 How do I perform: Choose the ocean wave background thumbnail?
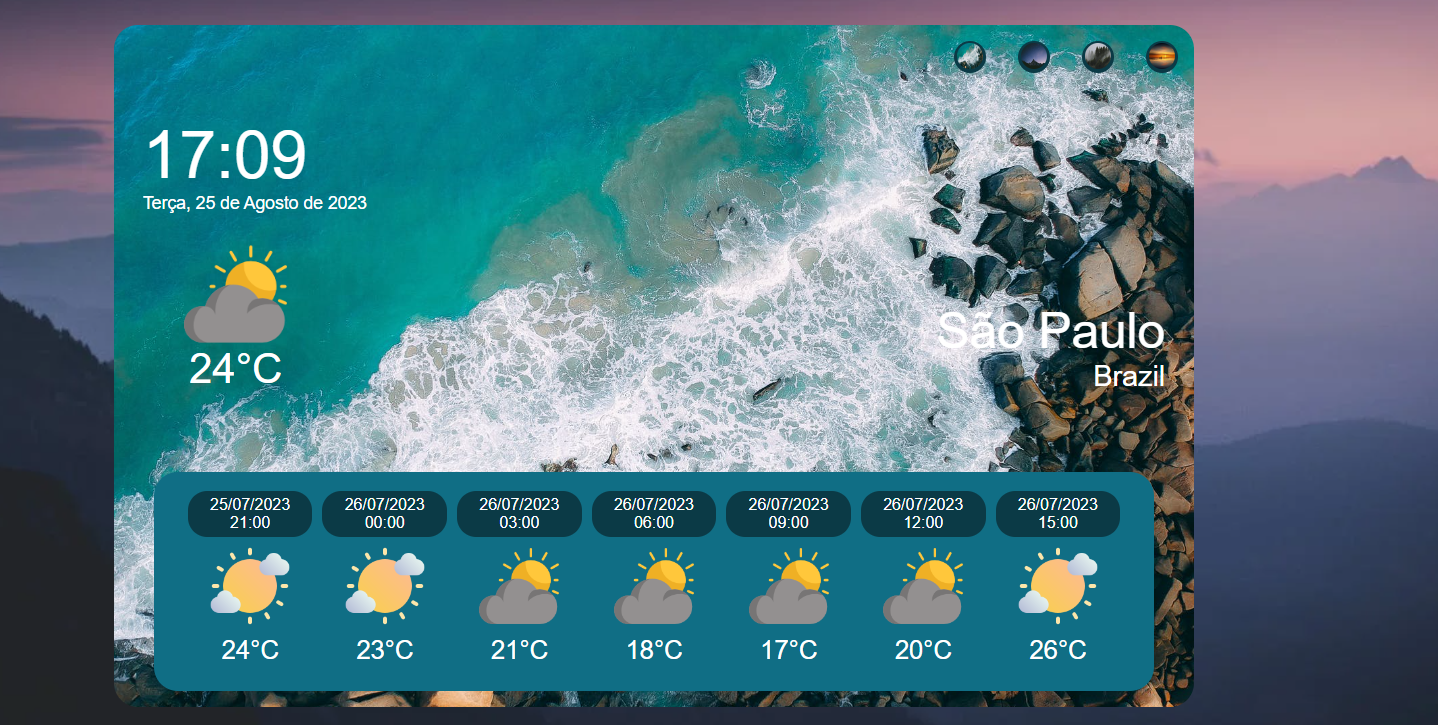(x=969, y=57)
